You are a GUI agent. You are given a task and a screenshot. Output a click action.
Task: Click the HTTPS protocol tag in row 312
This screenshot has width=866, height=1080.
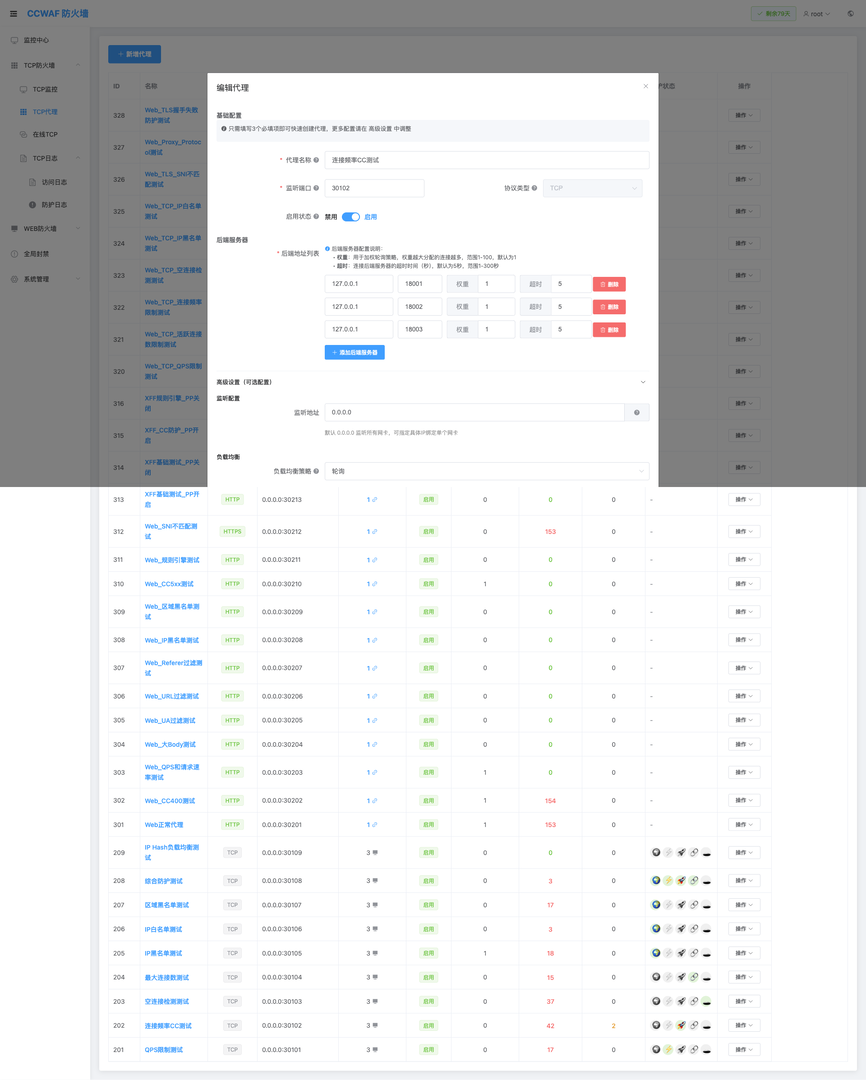pyautogui.click(x=232, y=532)
